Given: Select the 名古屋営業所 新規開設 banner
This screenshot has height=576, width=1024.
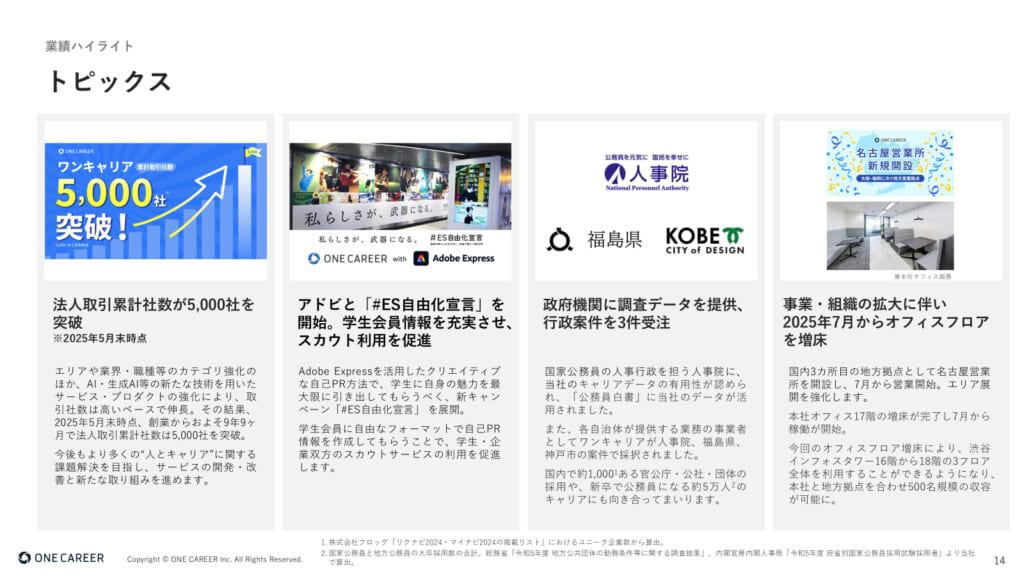Looking at the screenshot, I should [890, 163].
